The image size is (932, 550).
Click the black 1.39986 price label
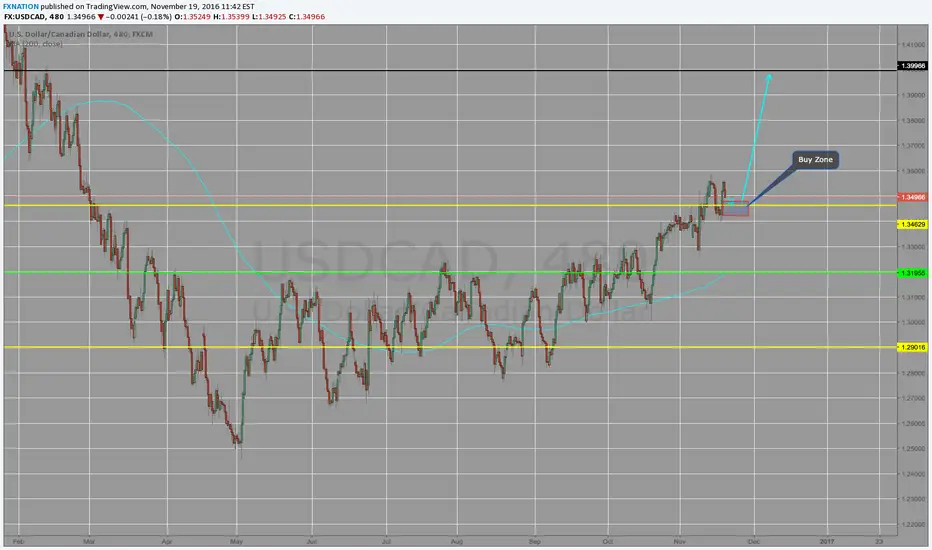coord(912,66)
